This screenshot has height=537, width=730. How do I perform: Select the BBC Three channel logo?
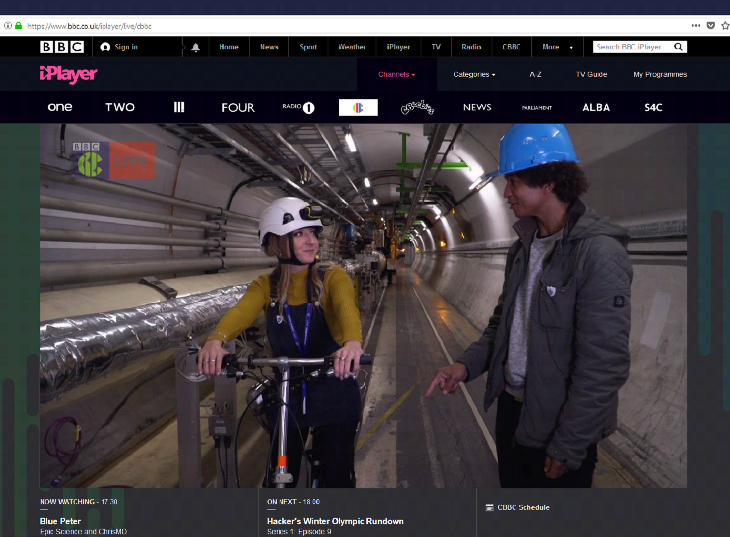tap(179, 107)
